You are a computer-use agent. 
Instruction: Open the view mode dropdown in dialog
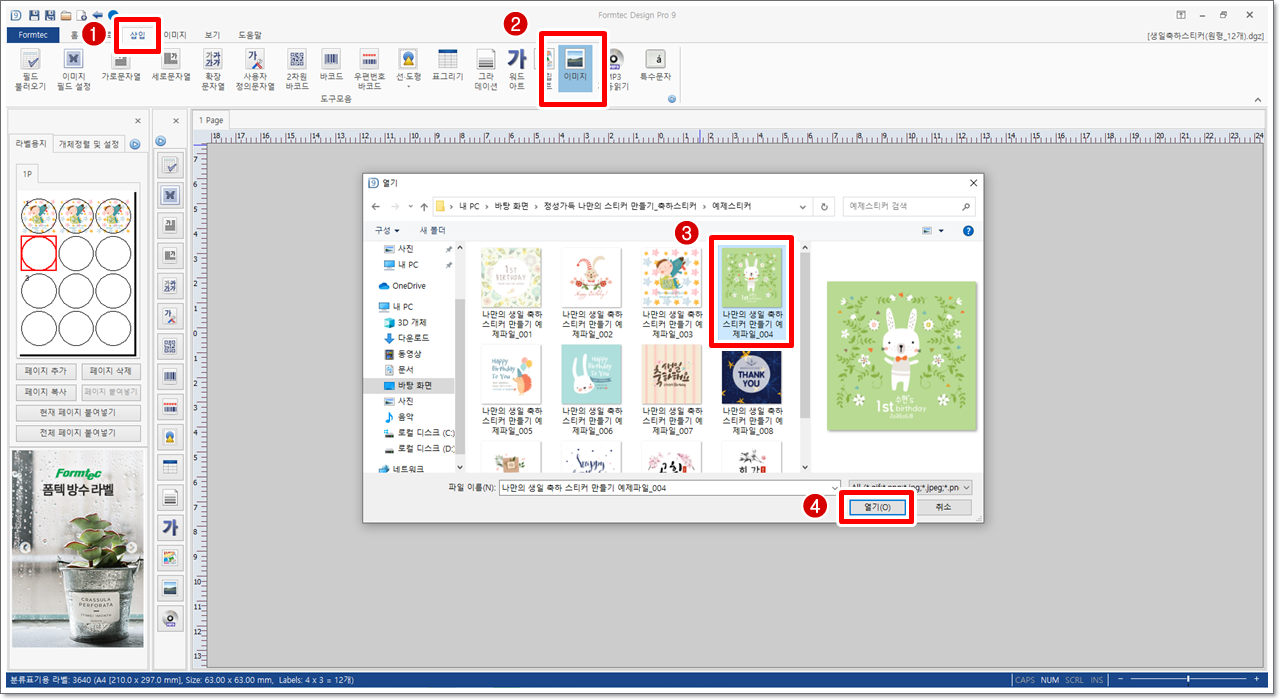(941, 231)
